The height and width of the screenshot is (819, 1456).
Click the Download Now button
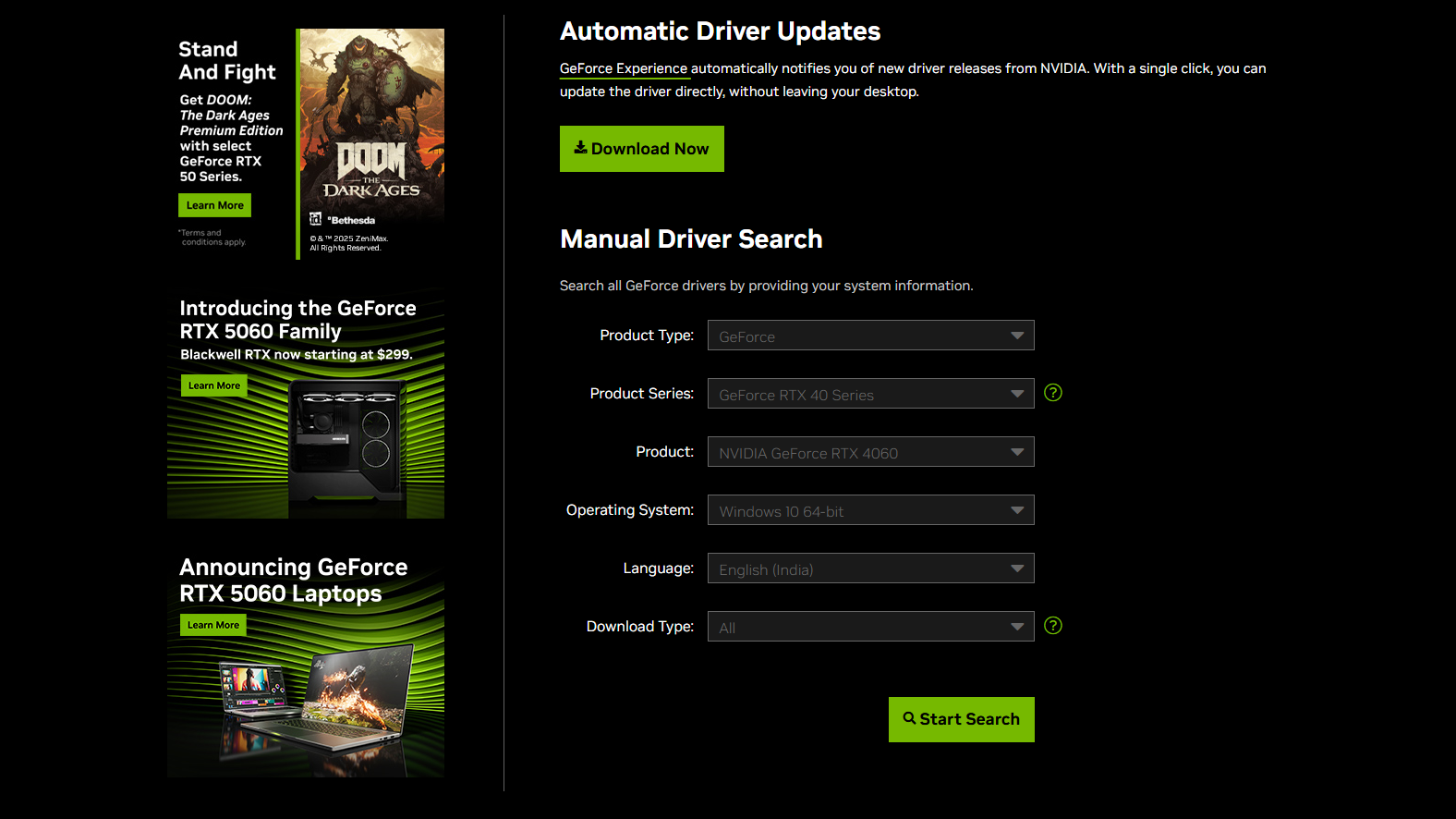(x=641, y=149)
